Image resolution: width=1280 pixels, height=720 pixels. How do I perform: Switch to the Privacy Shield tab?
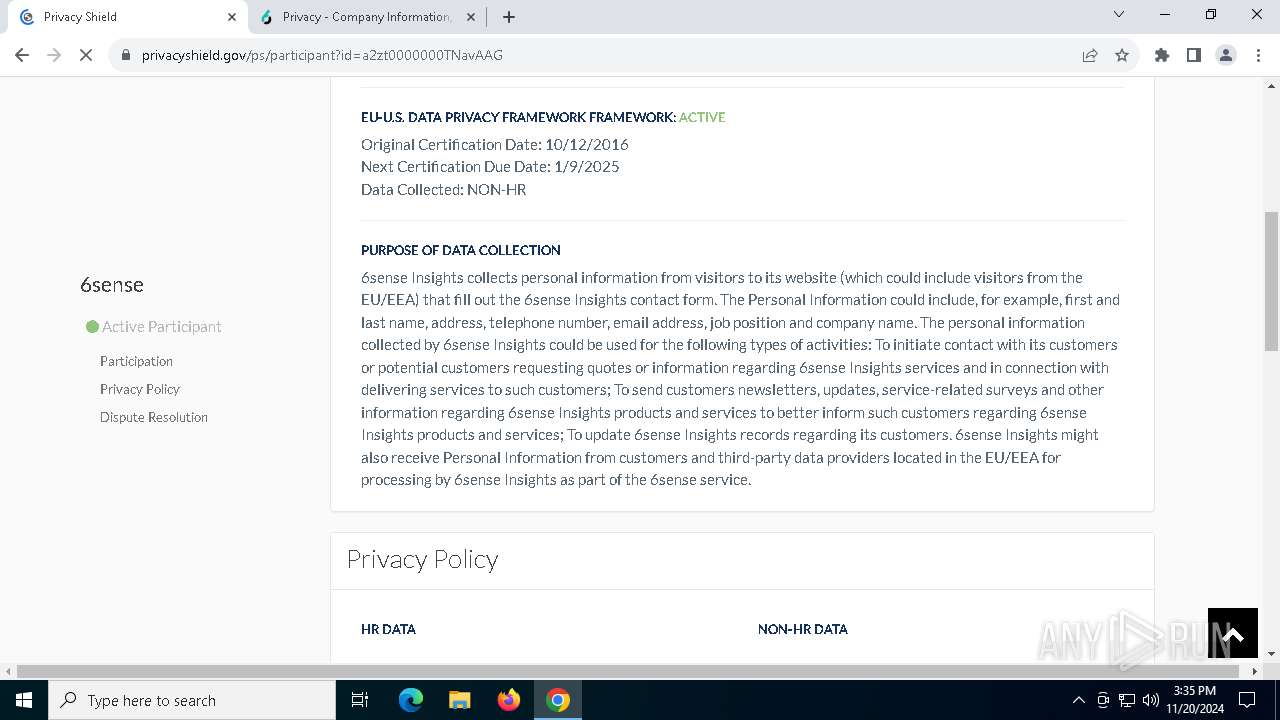(x=127, y=17)
